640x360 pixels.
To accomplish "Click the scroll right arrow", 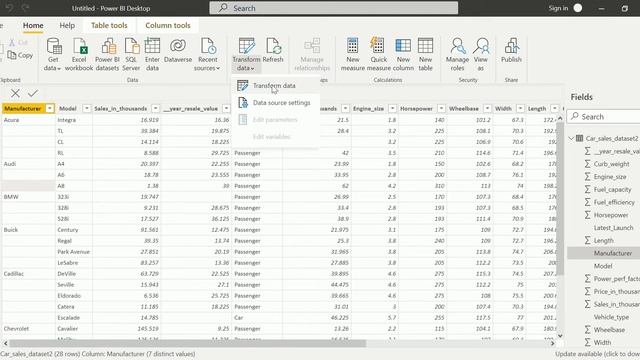I will [x=553, y=344].
